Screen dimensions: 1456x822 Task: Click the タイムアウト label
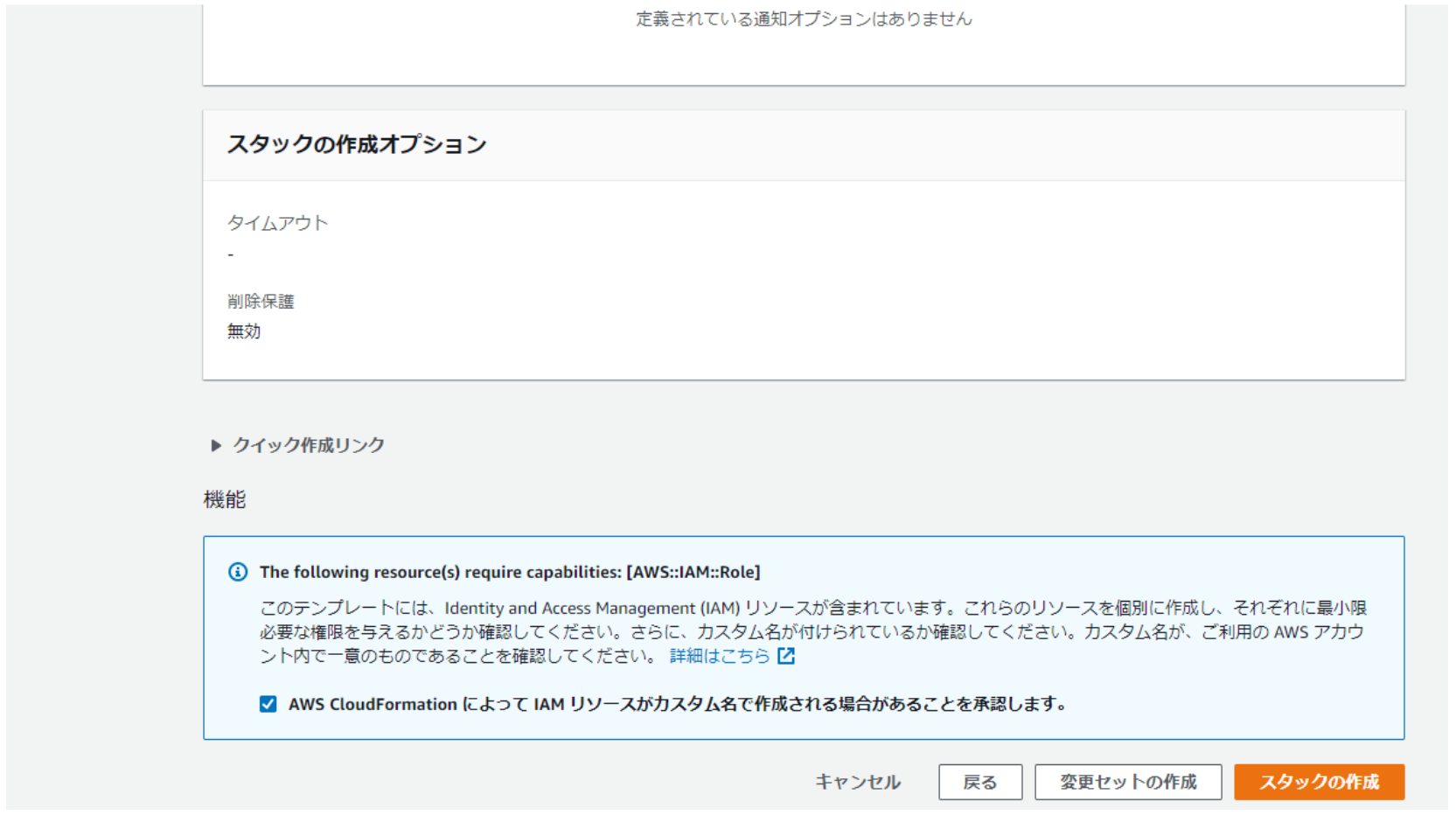[277, 223]
